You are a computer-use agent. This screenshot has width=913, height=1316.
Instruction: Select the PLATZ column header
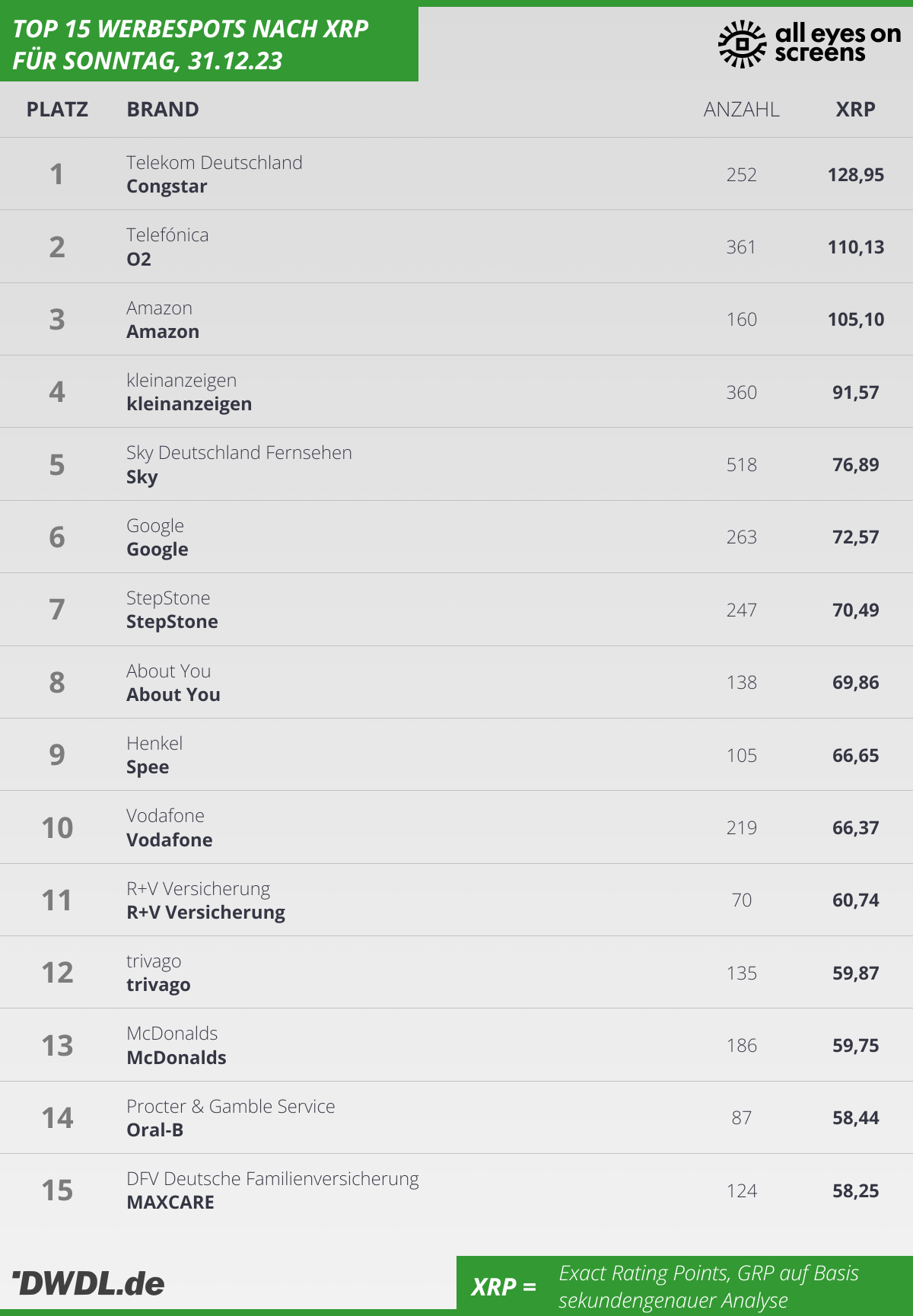click(x=57, y=110)
